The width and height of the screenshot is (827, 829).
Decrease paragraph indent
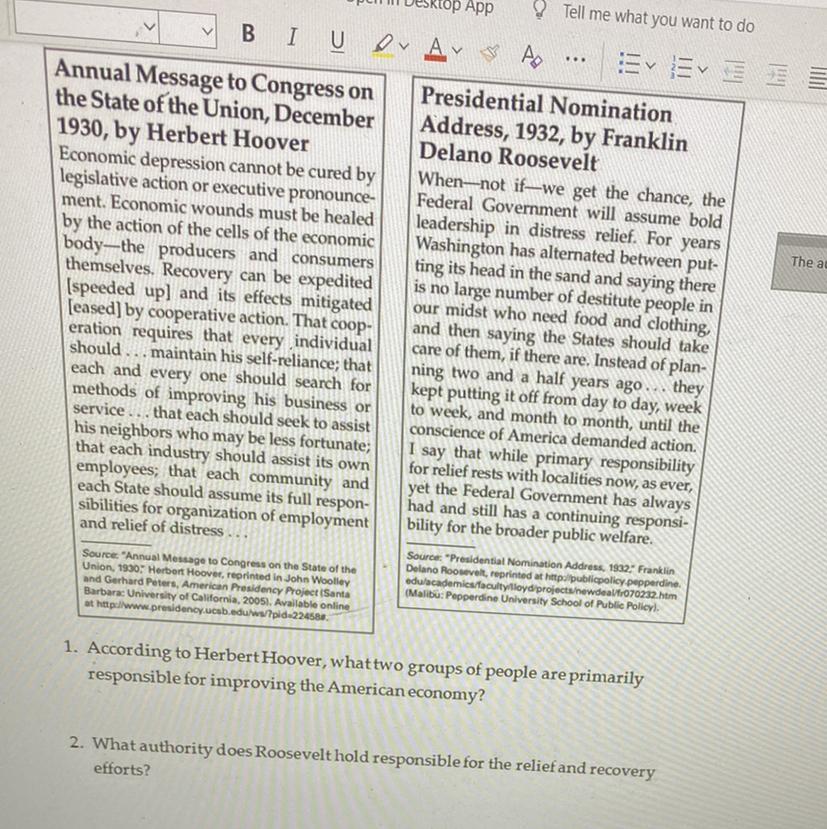tap(735, 71)
